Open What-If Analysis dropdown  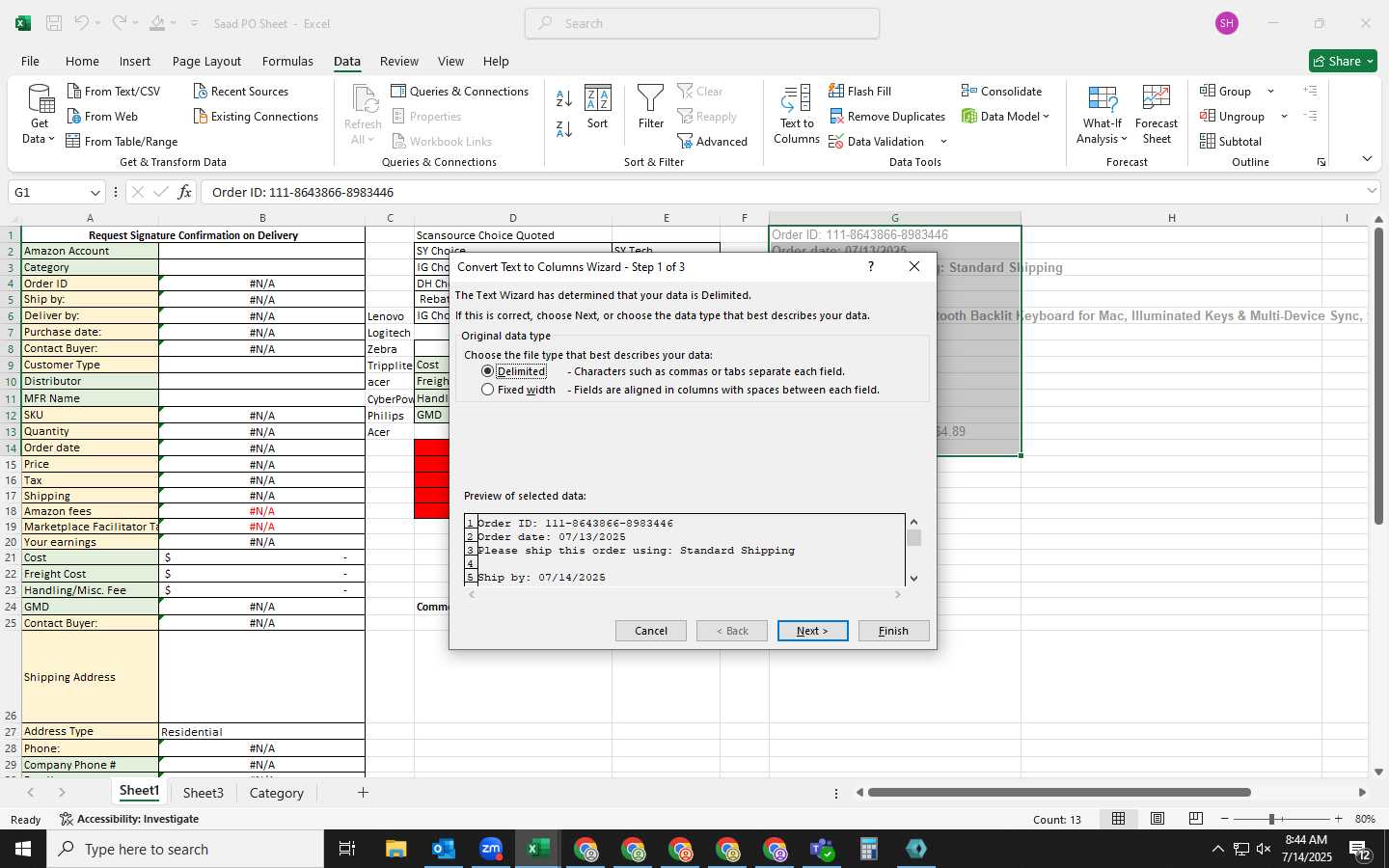[1102, 115]
